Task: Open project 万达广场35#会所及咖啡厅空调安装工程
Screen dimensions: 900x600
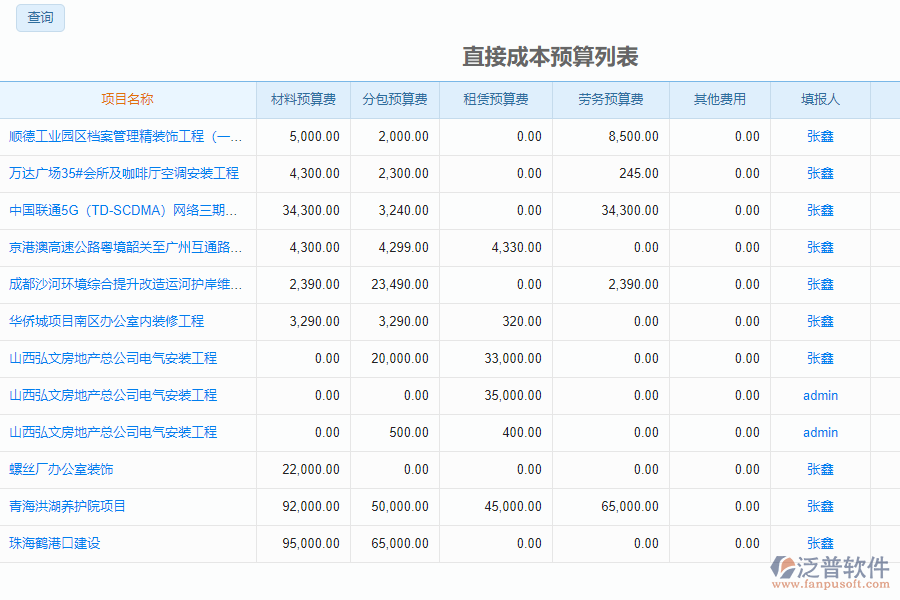Action: (122, 173)
